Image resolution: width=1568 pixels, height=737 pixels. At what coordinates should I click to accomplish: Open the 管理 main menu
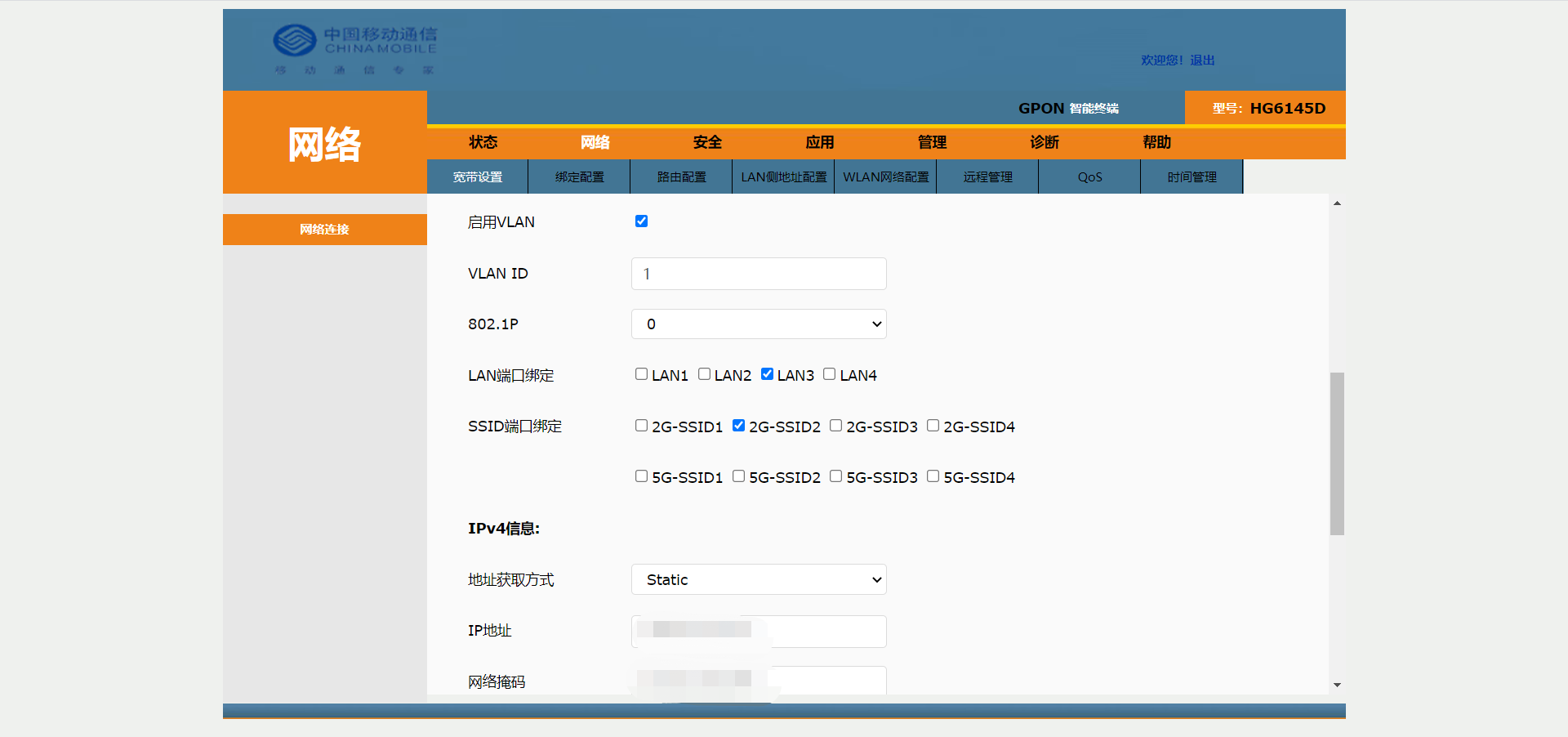click(932, 142)
